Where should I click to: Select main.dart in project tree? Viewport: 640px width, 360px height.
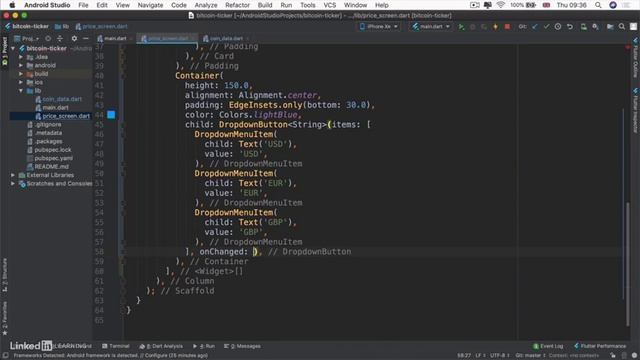(x=55, y=108)
